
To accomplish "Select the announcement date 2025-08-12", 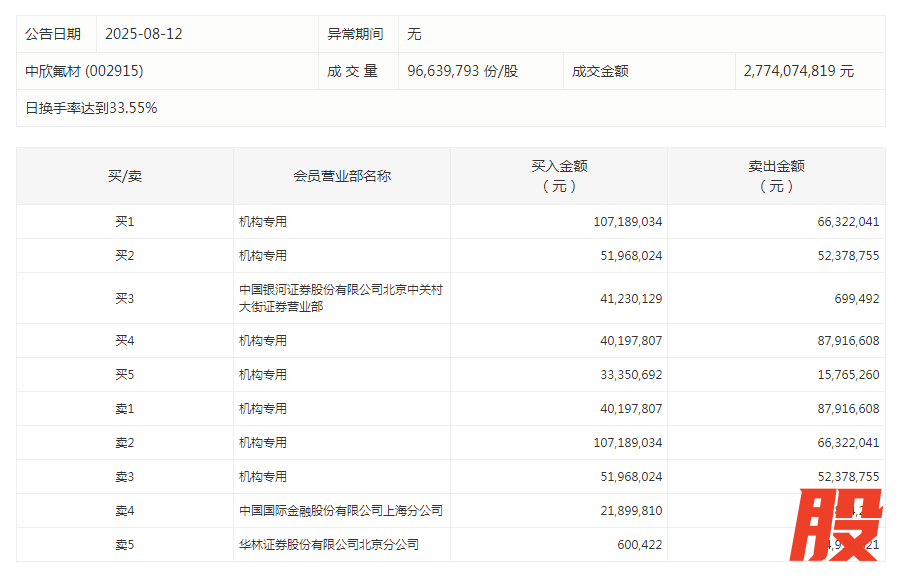I will (143, 34).
